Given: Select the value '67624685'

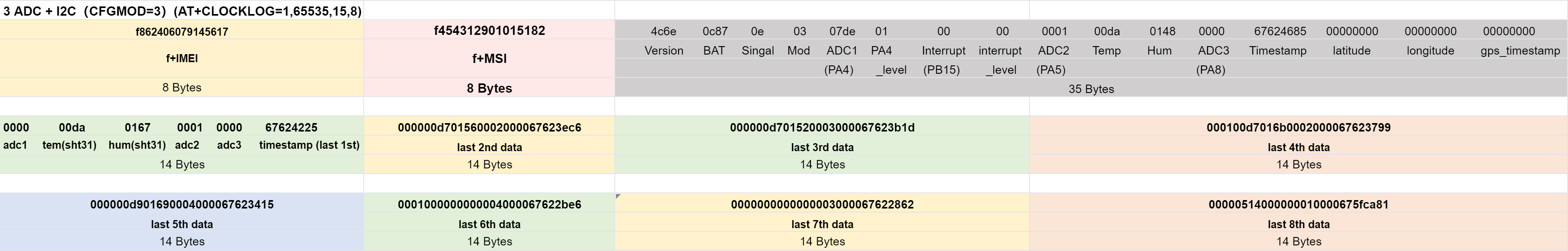Looking at the screenshot, I should pos(1280,31).
